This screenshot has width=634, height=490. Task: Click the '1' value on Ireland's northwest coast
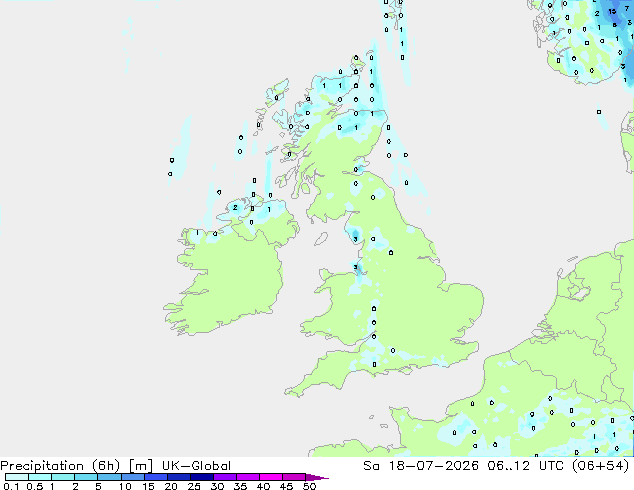pos(197,232)
